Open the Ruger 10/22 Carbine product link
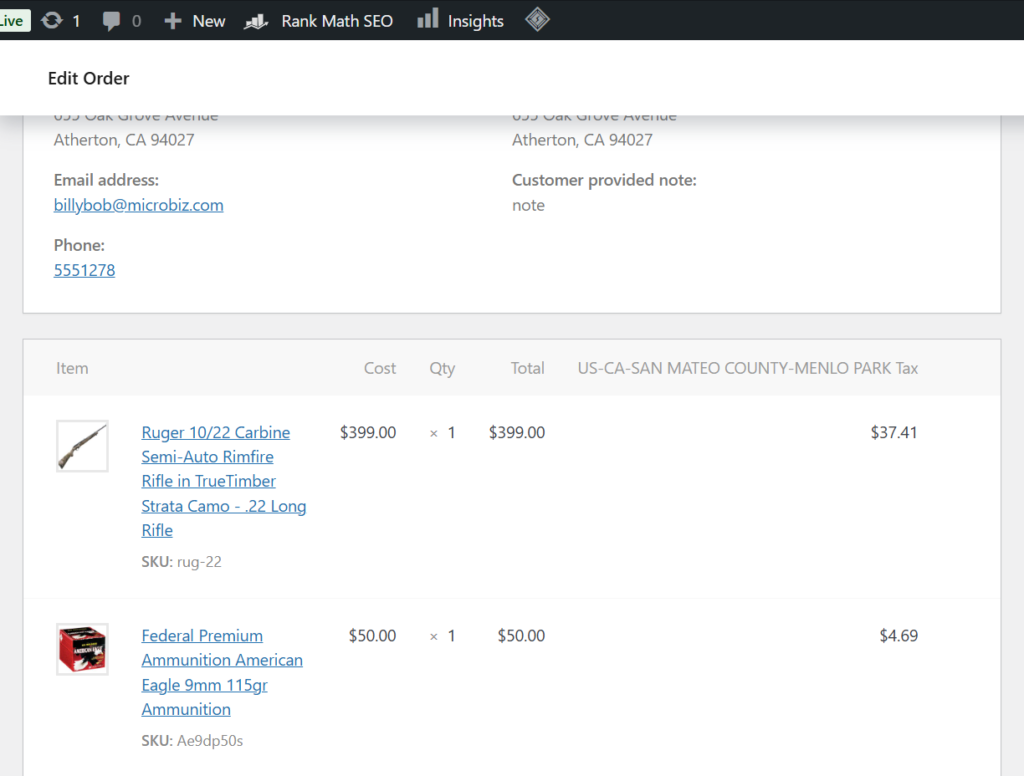1024x776 pixels. [223, 481]
